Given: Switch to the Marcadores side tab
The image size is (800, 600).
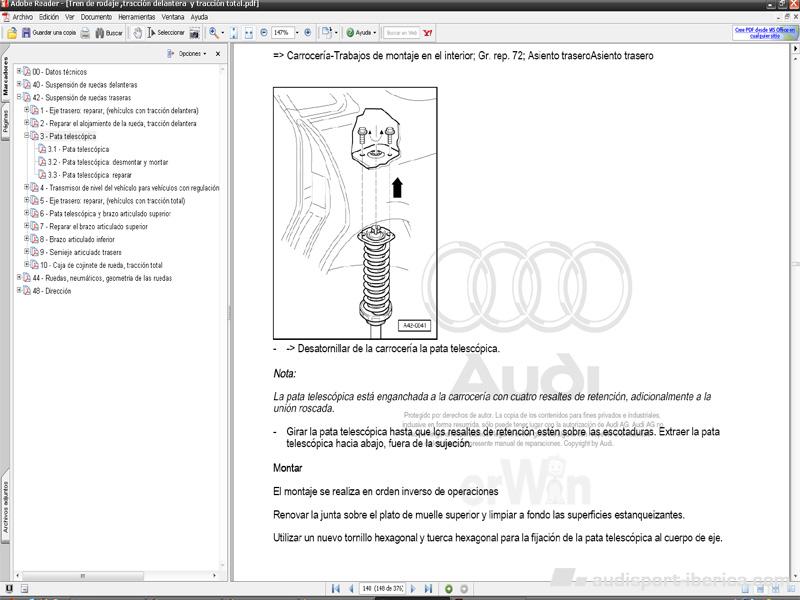Looking at the screenshot, I should click(x=5, y=76).
